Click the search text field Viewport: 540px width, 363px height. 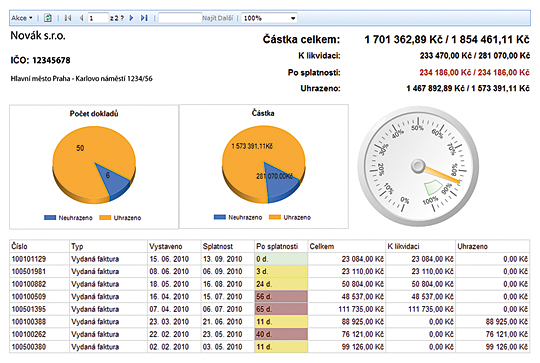point(180,18)
